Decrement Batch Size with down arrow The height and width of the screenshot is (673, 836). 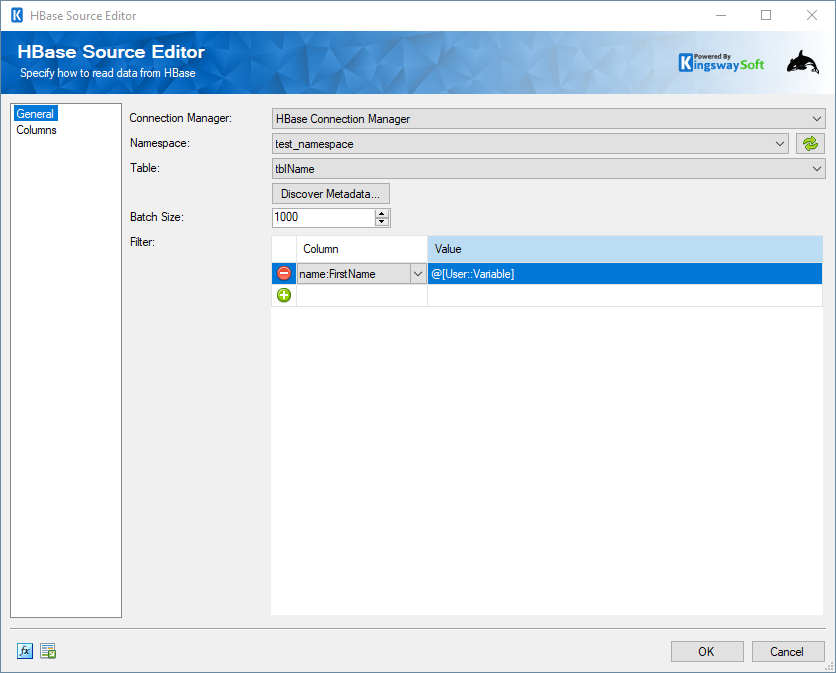pyautogui.click(x=381, y=221)
